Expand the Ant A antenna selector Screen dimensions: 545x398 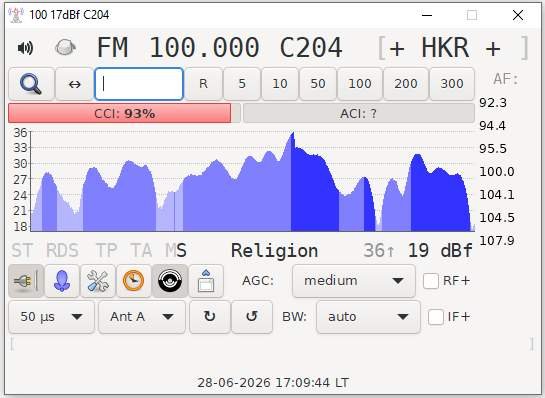(142, 317)
